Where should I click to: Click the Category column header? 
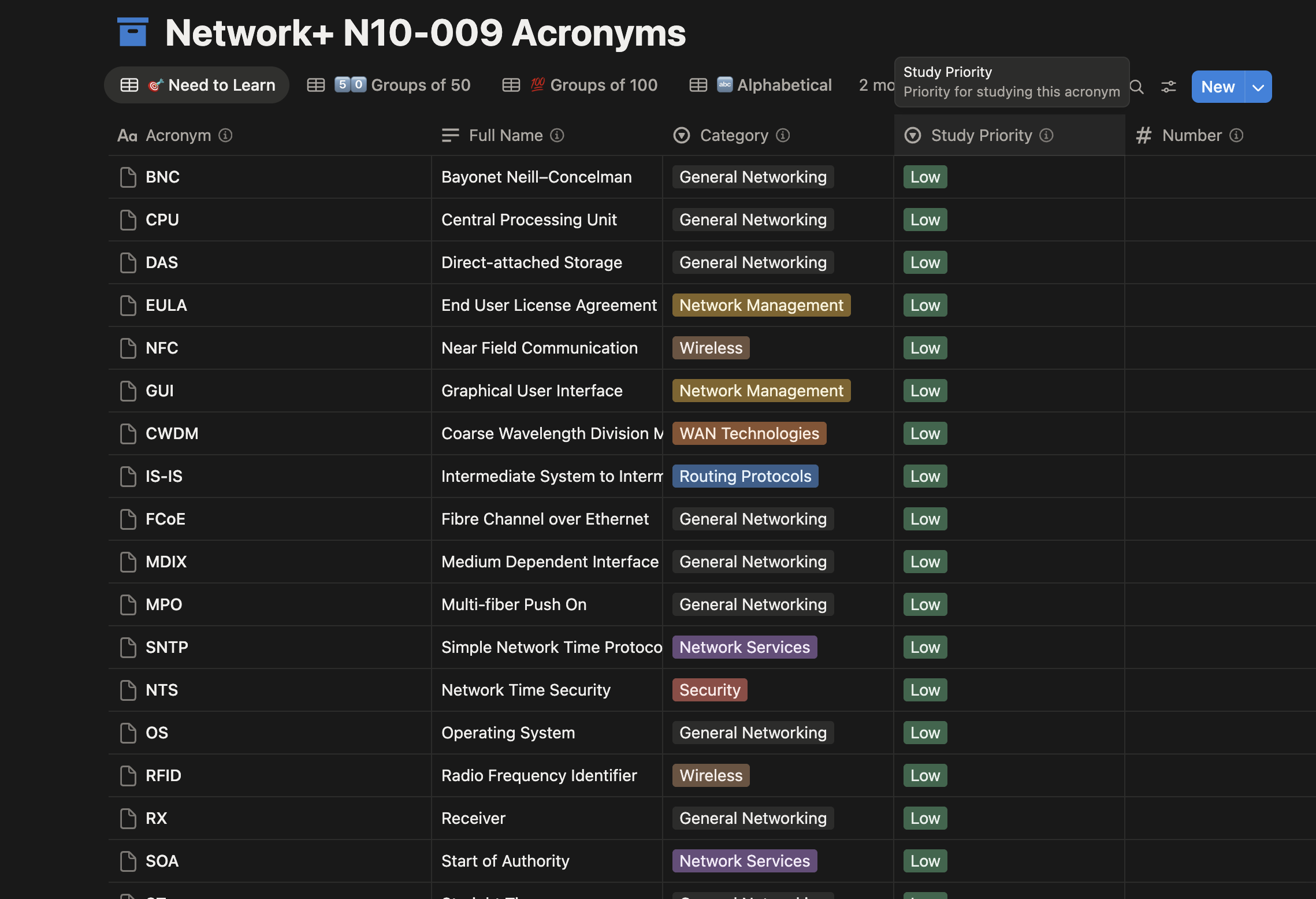coord(778,135)
